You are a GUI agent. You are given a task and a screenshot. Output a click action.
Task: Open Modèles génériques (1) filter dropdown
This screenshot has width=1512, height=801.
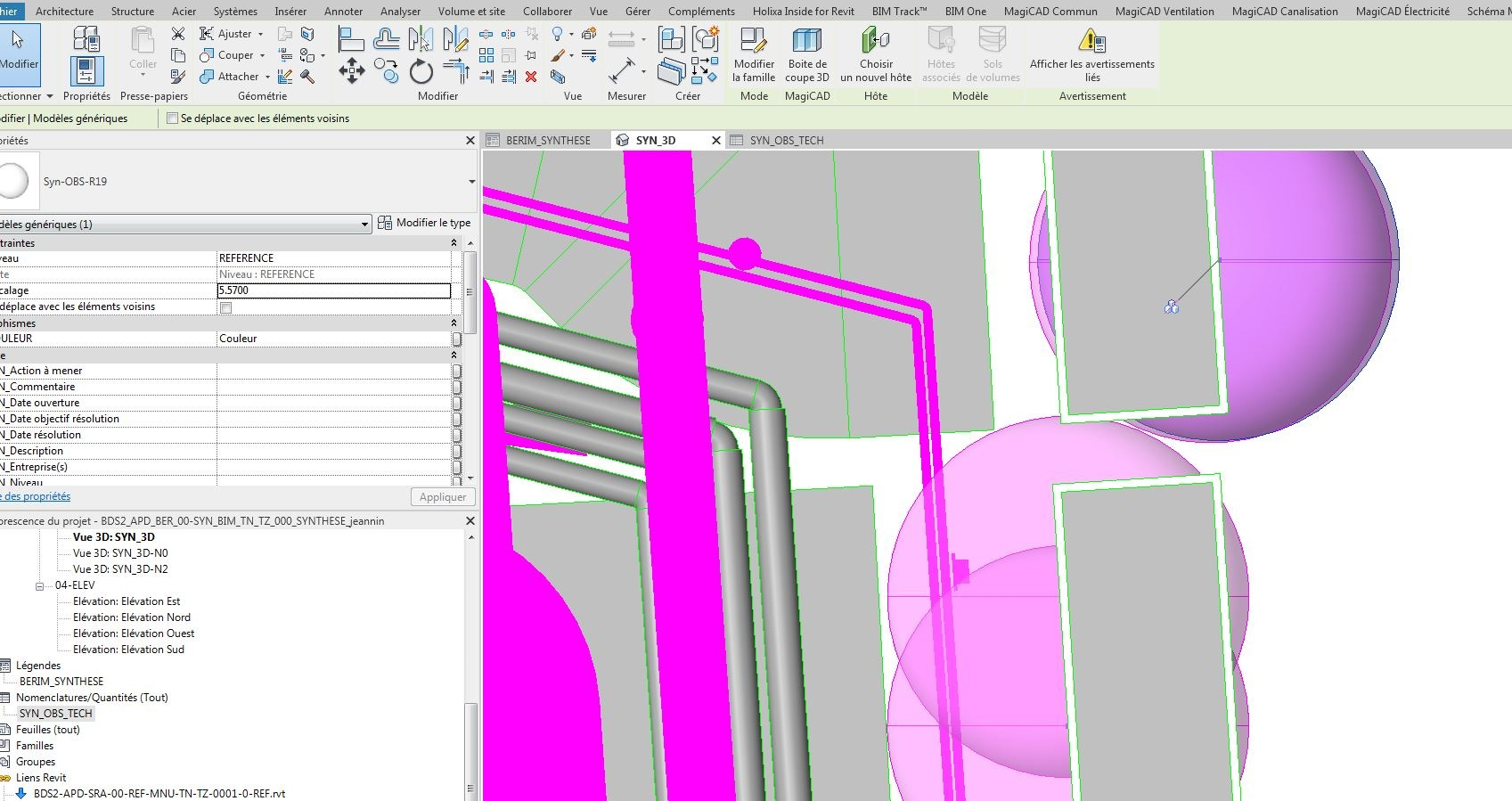pyautogui.click(x=364, y=225)
